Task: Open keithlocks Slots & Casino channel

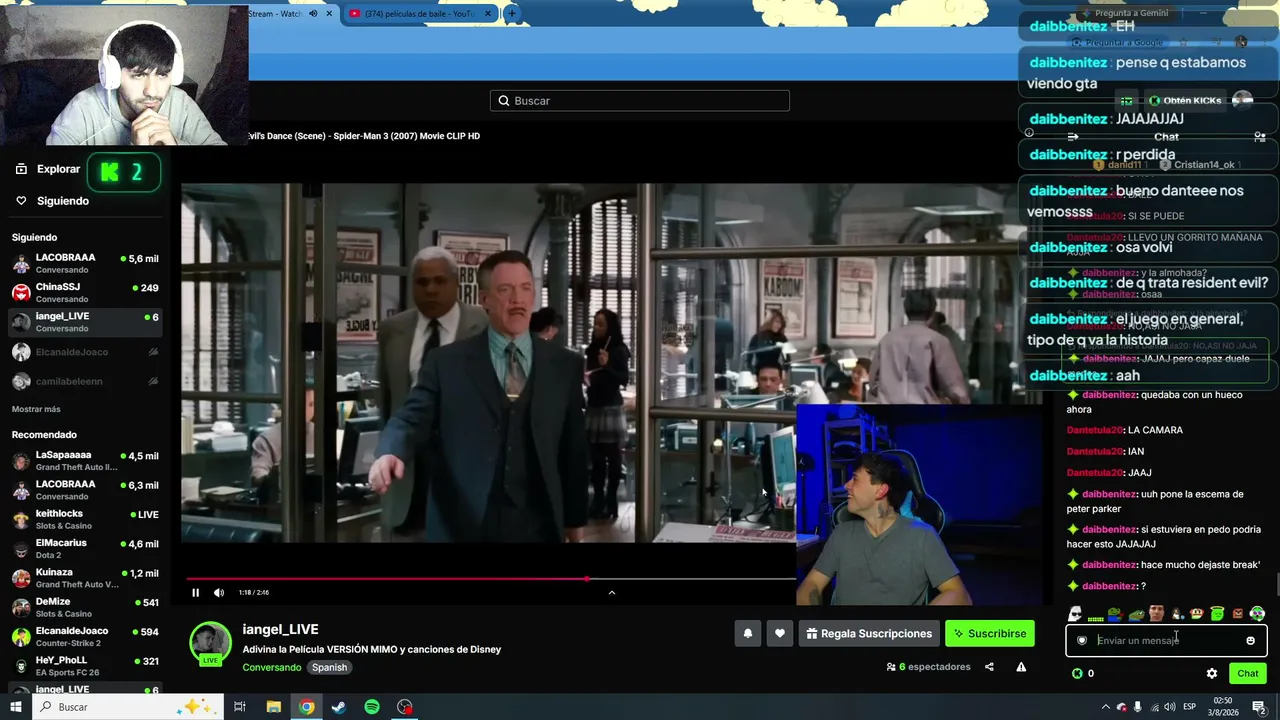Action: [85, 519]
